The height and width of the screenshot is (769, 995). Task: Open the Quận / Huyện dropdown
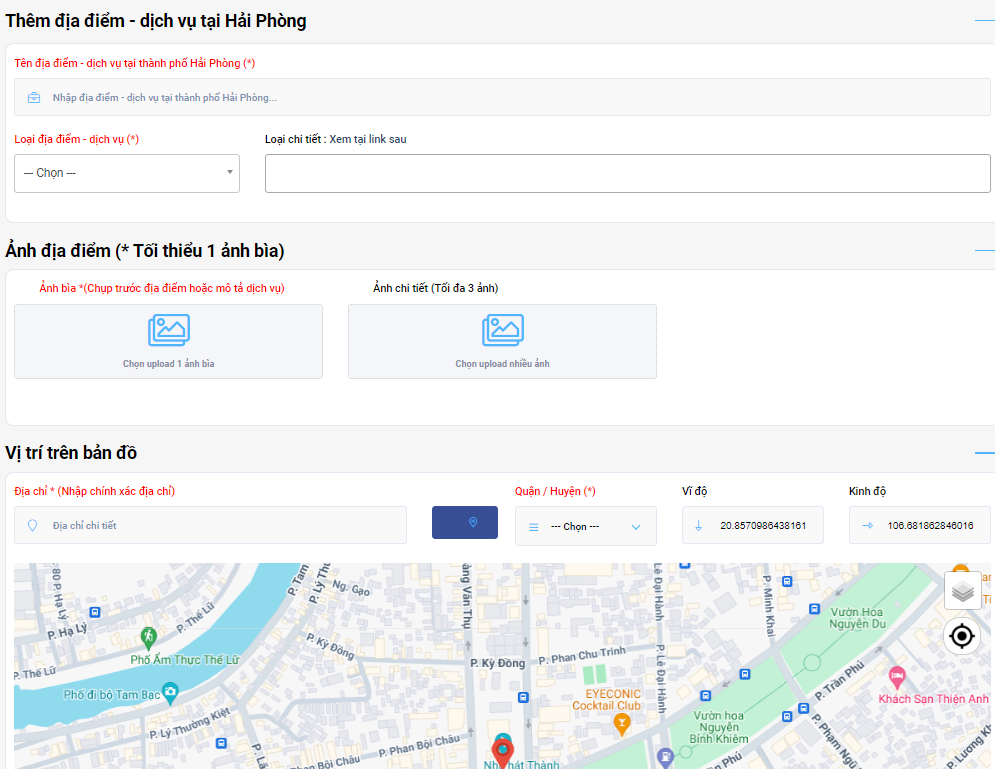click(585, 526)
